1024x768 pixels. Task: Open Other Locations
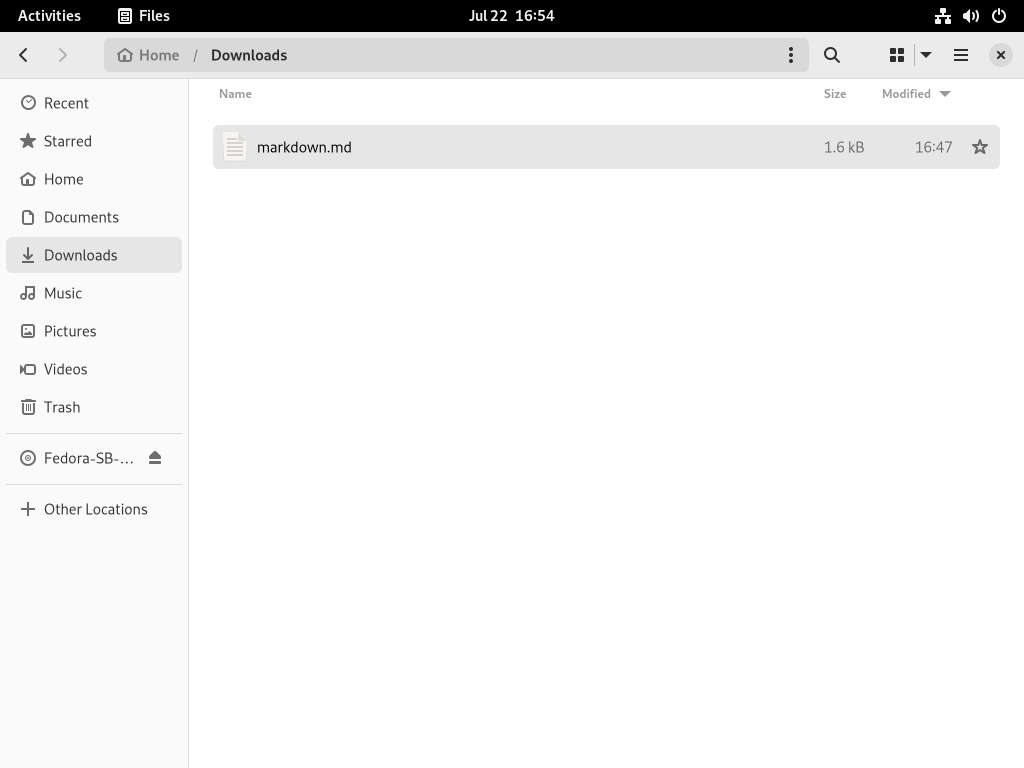coord(94,509)
